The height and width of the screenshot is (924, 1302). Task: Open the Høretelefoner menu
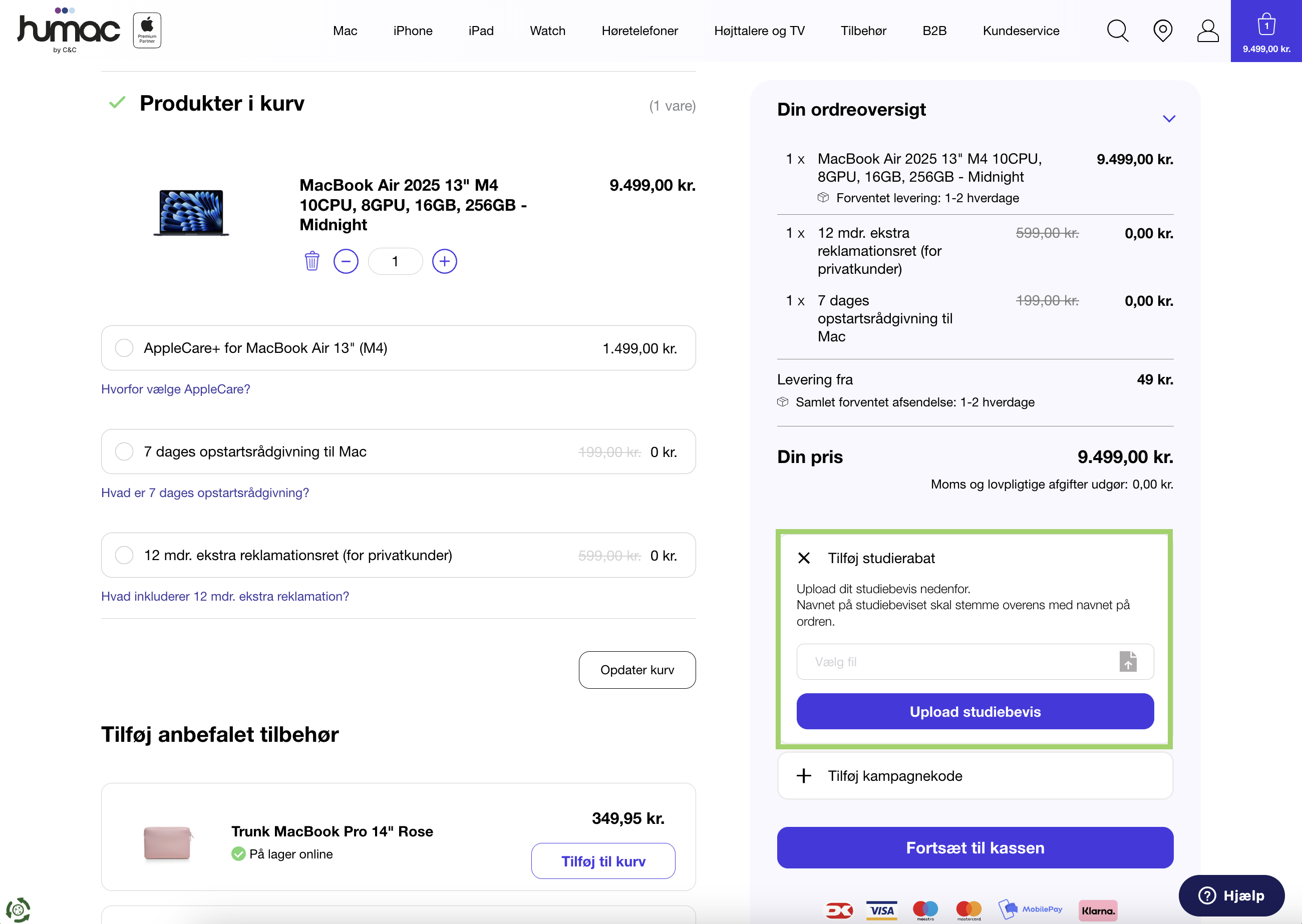tap(639, 31)
